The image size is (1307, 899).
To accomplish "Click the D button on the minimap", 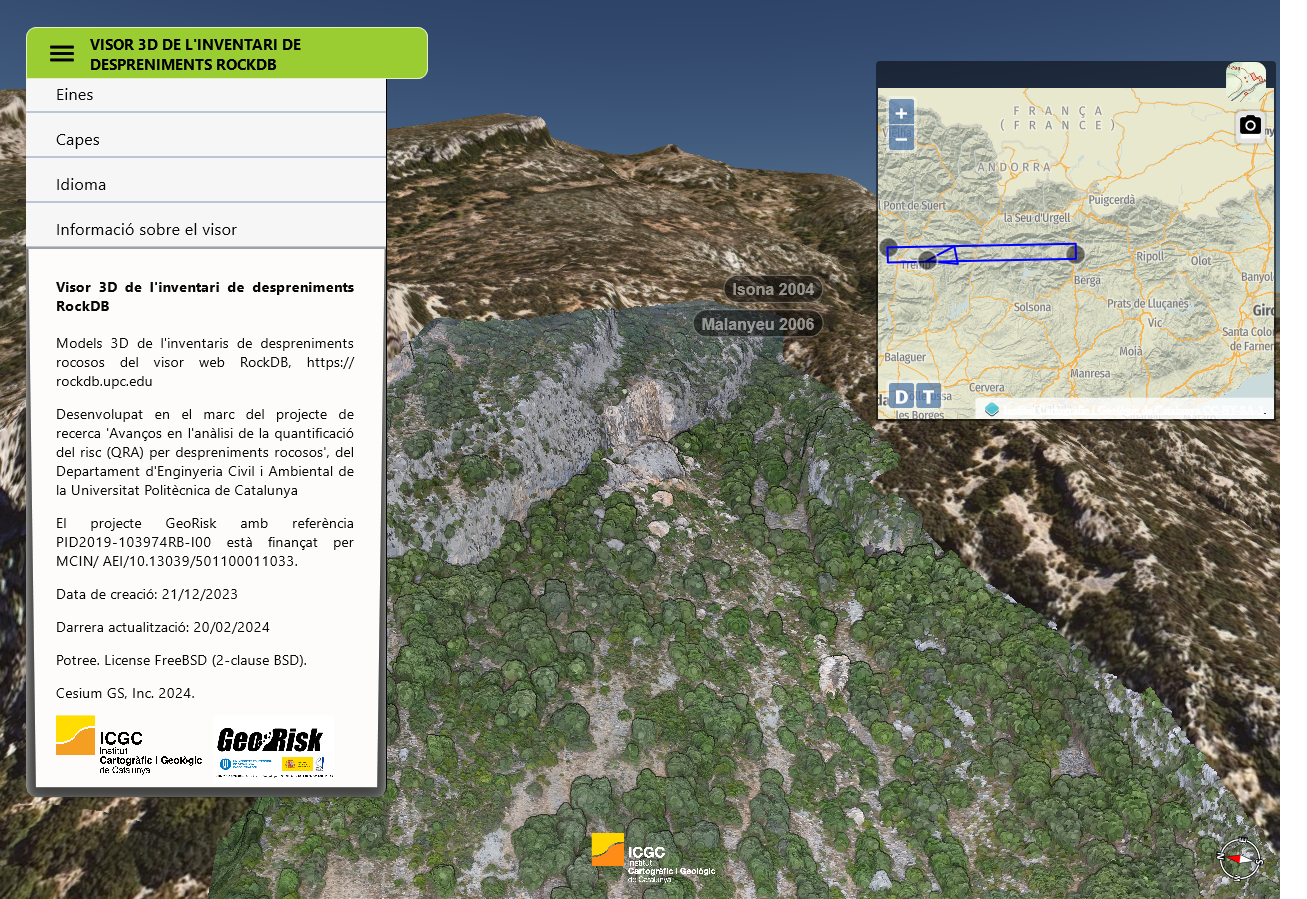I will tap(901, 396).
